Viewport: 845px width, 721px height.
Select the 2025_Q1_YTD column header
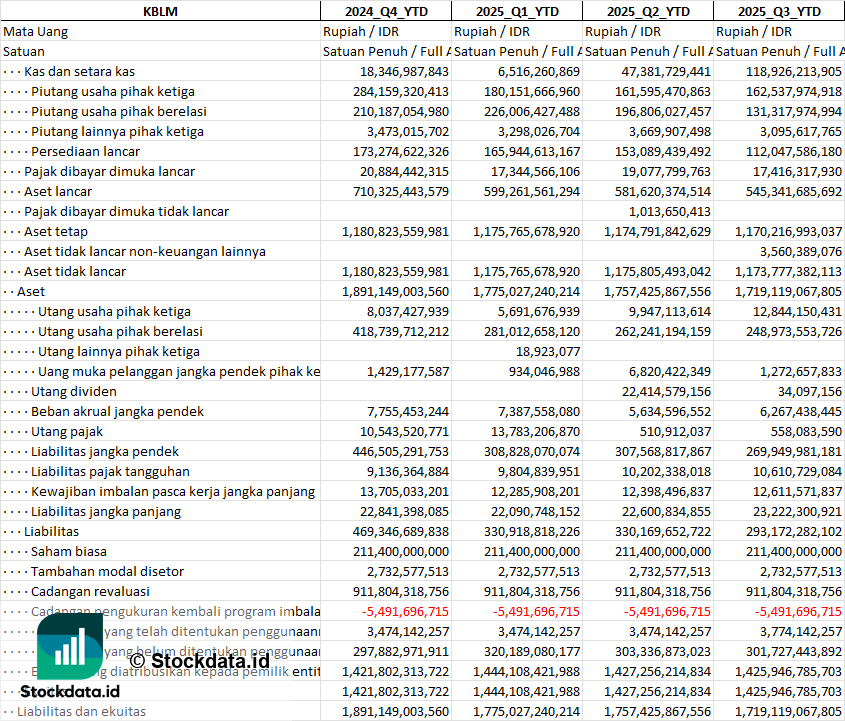(516, 11)
